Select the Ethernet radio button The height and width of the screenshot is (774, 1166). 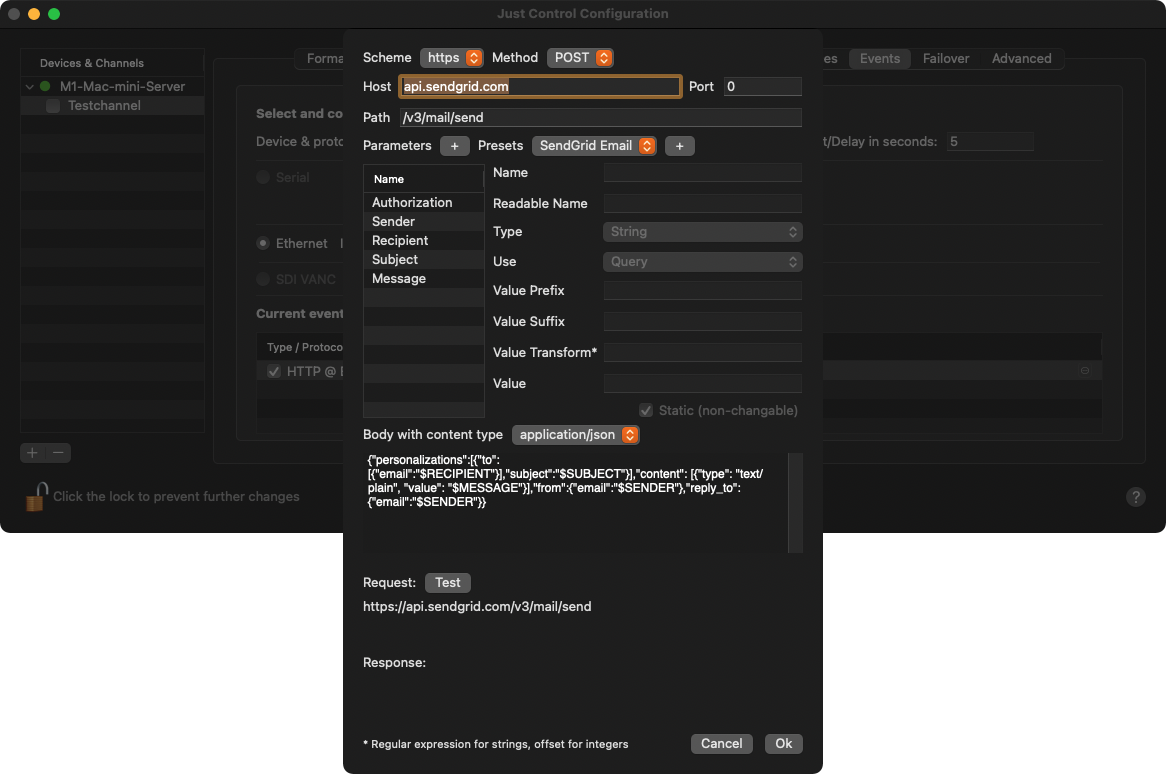pyautogui.click(x=262, y=243)
